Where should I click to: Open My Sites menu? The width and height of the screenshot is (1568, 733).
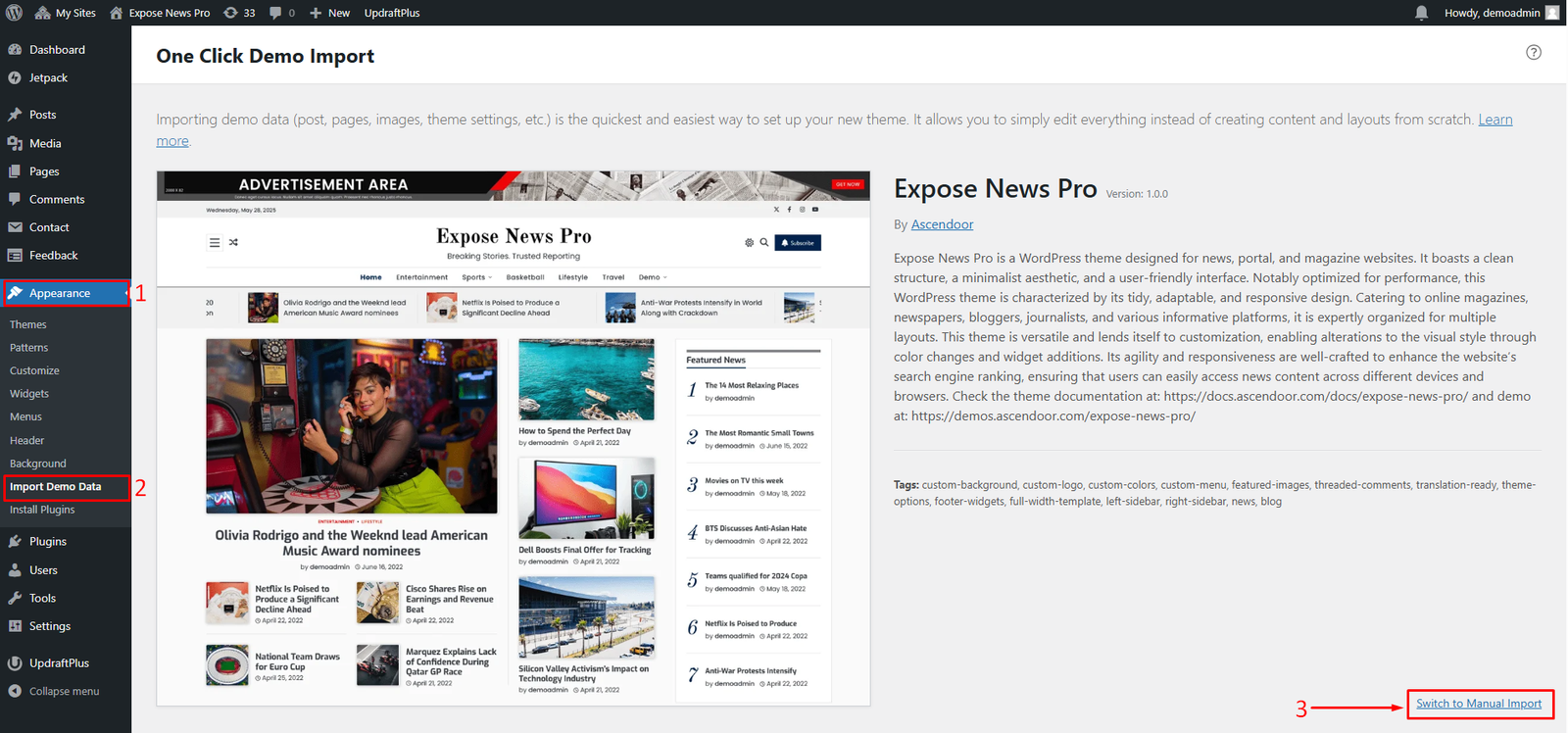66,13
